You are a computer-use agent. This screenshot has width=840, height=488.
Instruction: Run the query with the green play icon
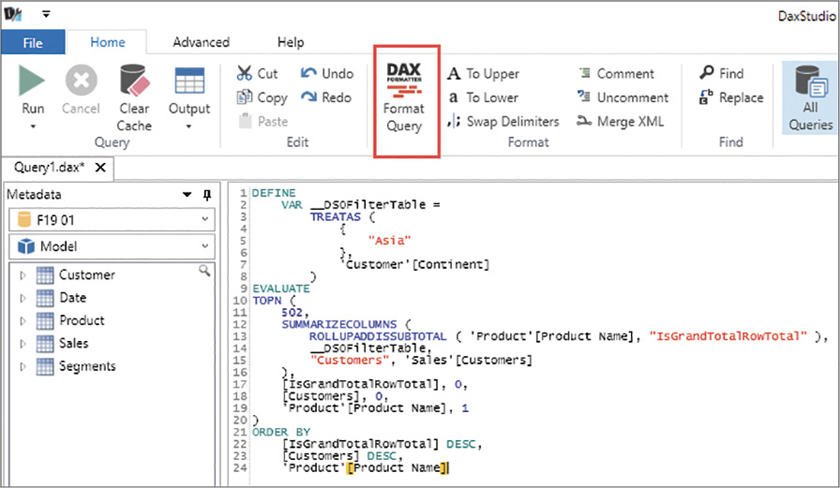point(32,80)
